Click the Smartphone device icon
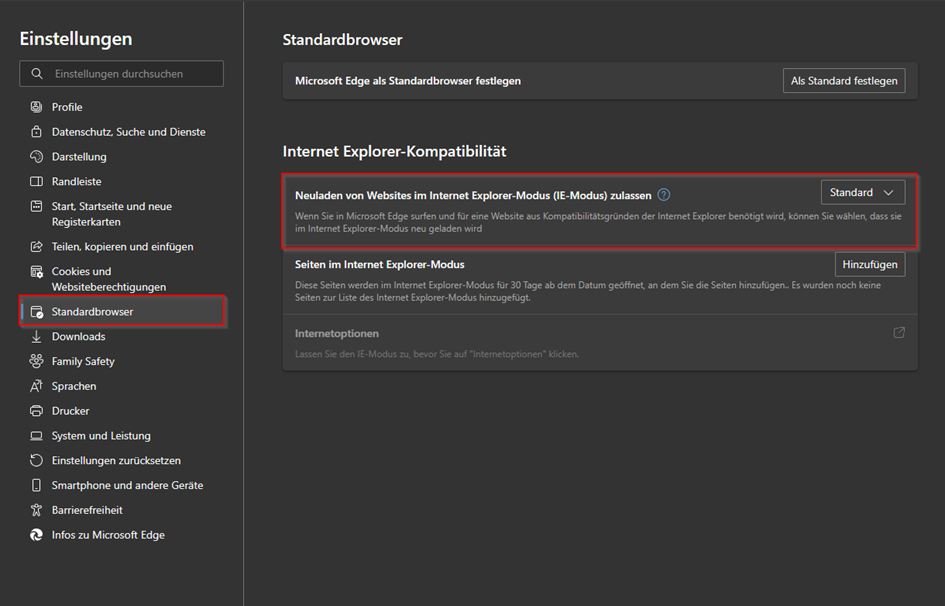The width and height of the screenshot is (945, 606). [37, 485]
